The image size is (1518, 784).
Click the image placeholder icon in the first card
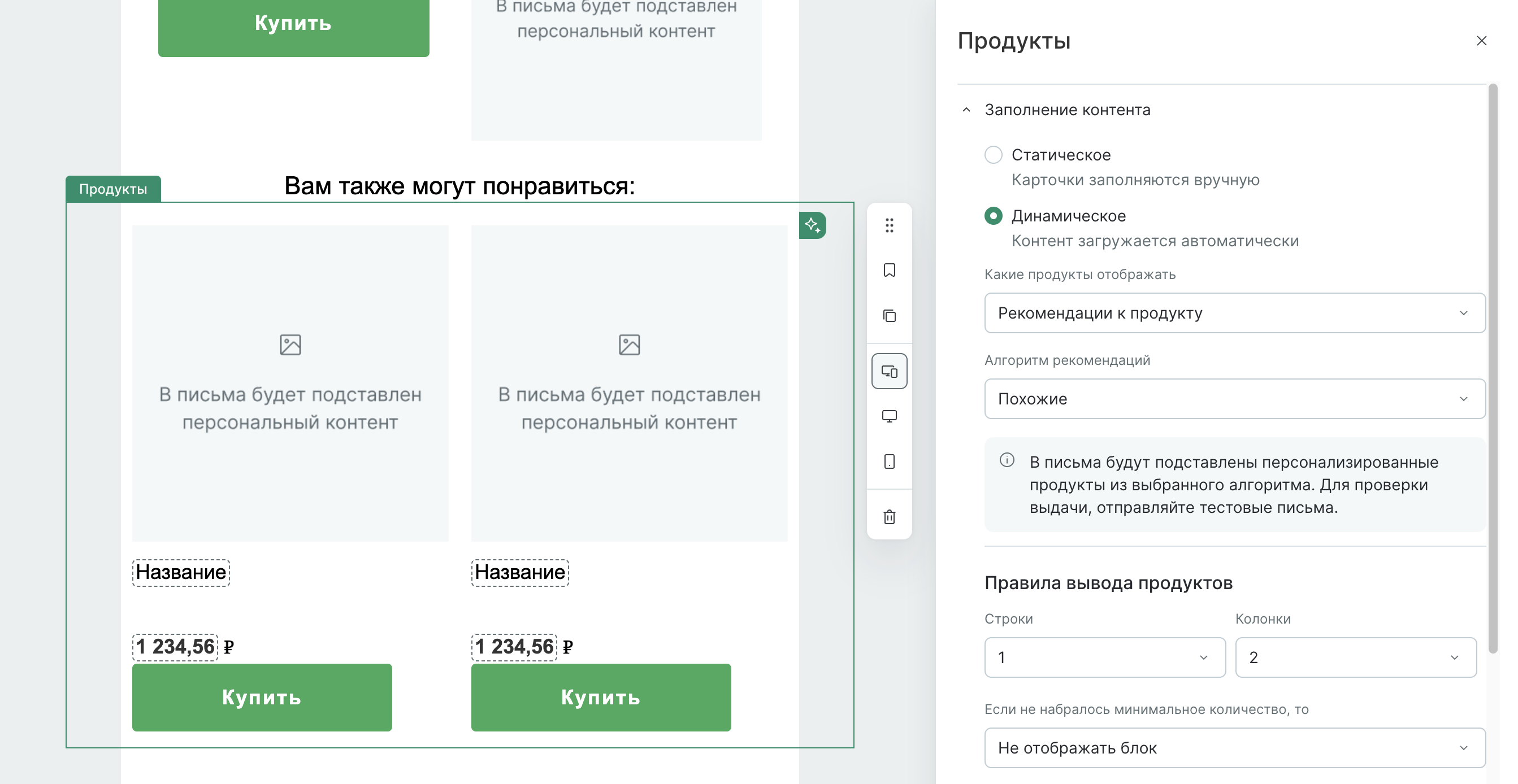pos(290,345)
